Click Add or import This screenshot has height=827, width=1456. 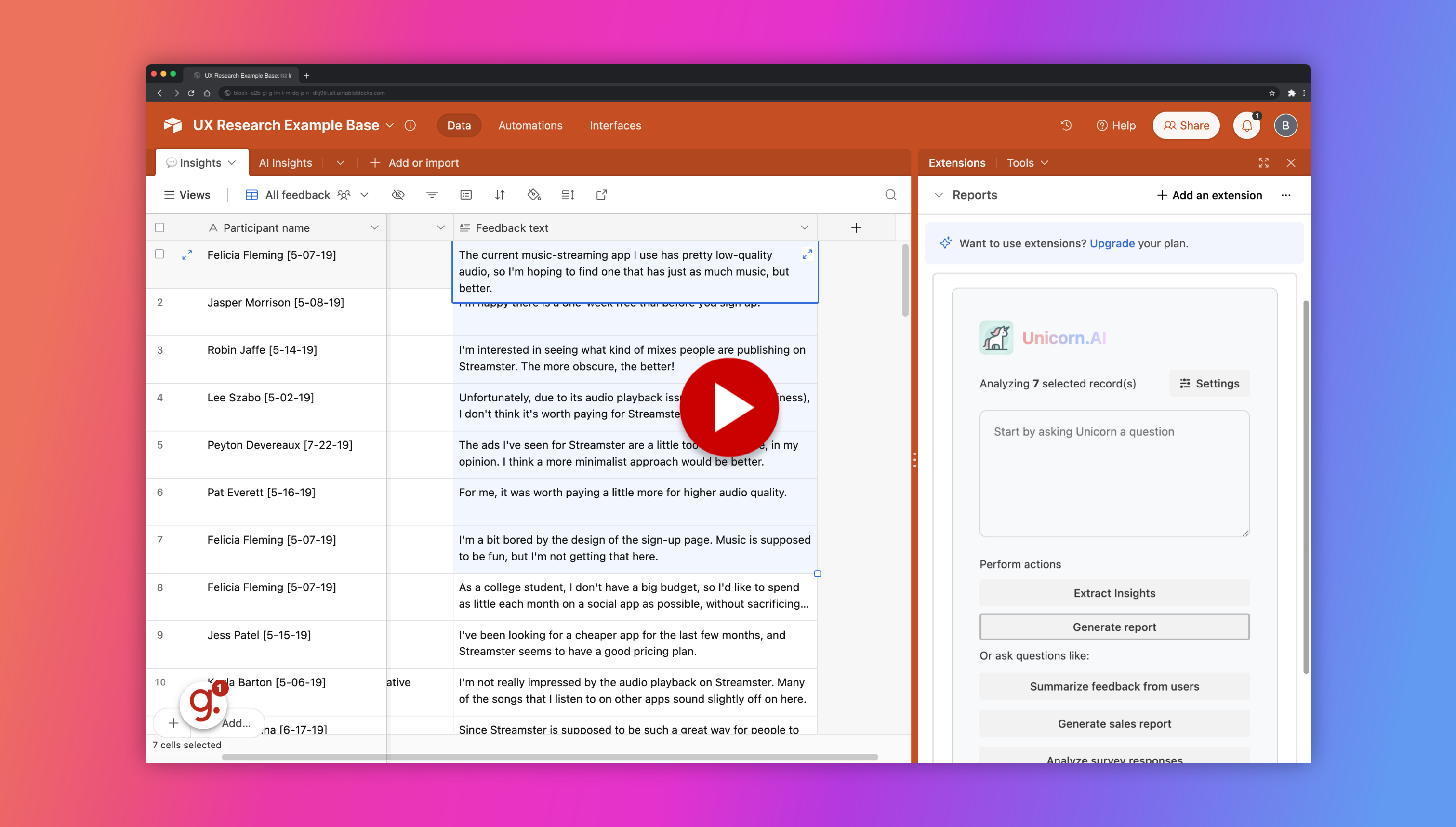pyautogui.click(x=414, y=163)
